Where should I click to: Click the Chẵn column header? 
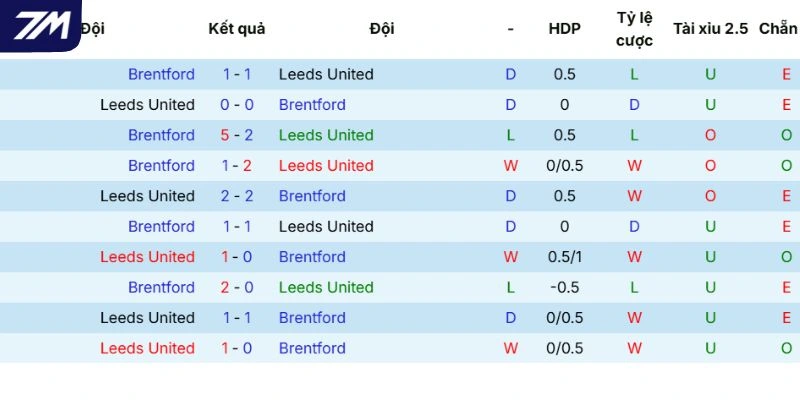[778, 29]
